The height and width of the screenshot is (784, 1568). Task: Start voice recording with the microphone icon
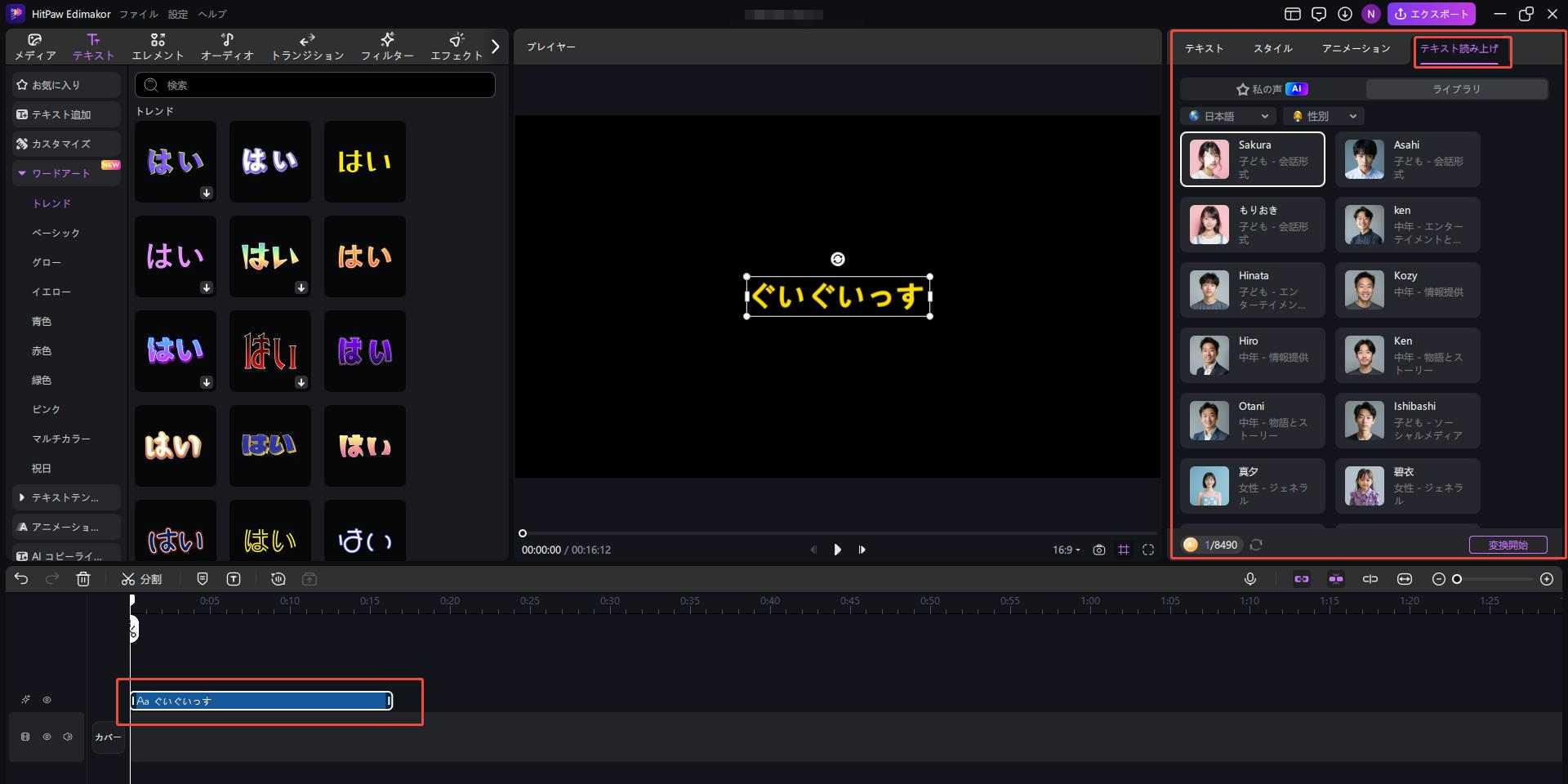click(x=1250, y=579)
